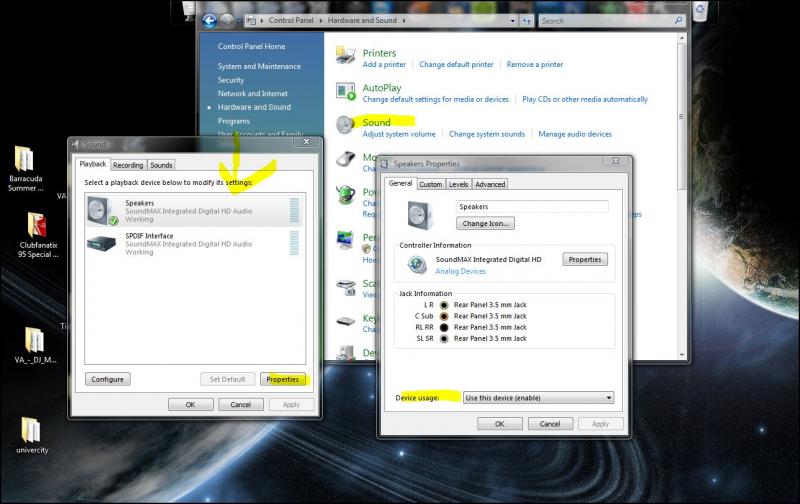Click the Change Icon button
The image size is (800, 504).
[485, 223]
